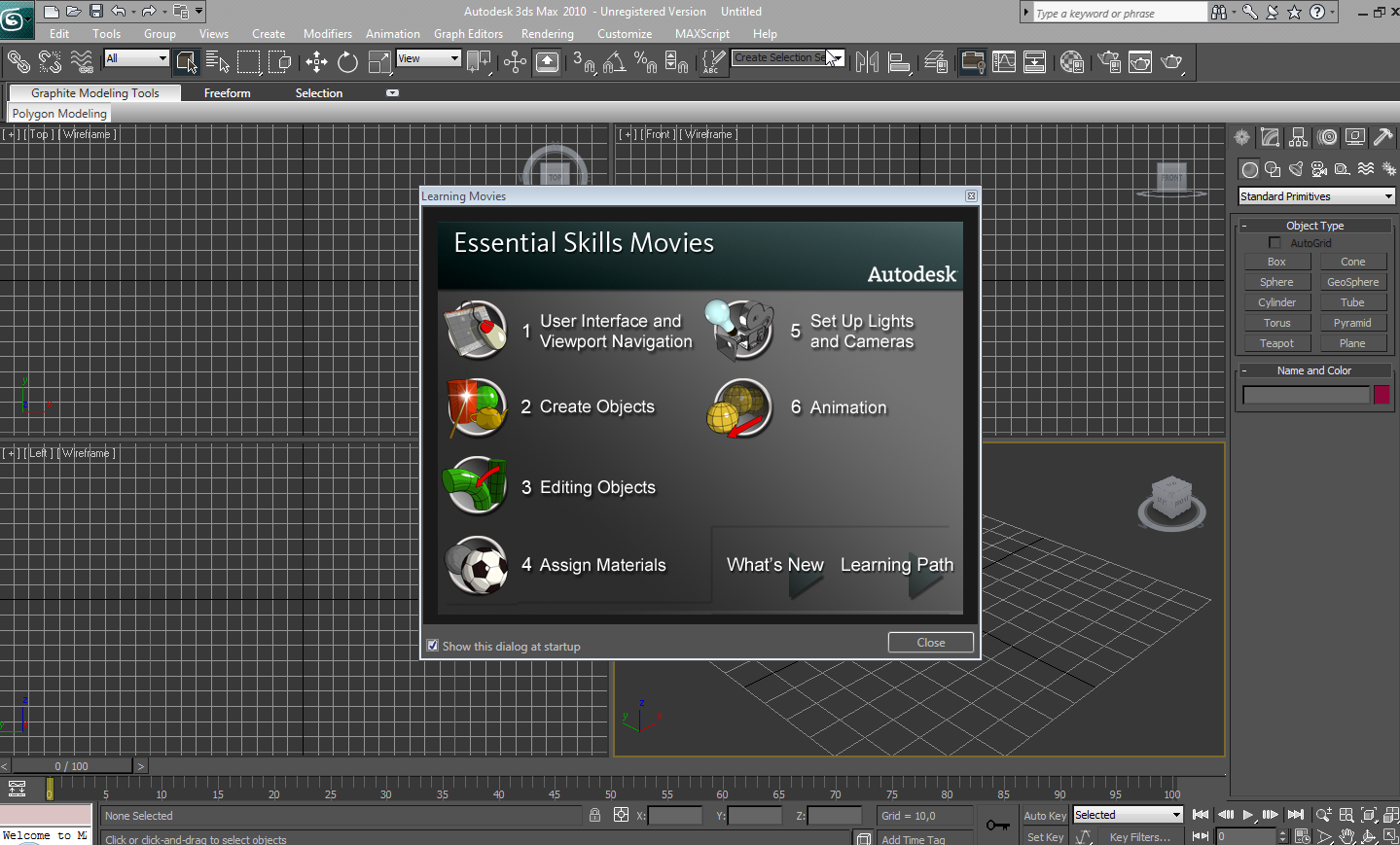Play the animation

[1247, 815]
